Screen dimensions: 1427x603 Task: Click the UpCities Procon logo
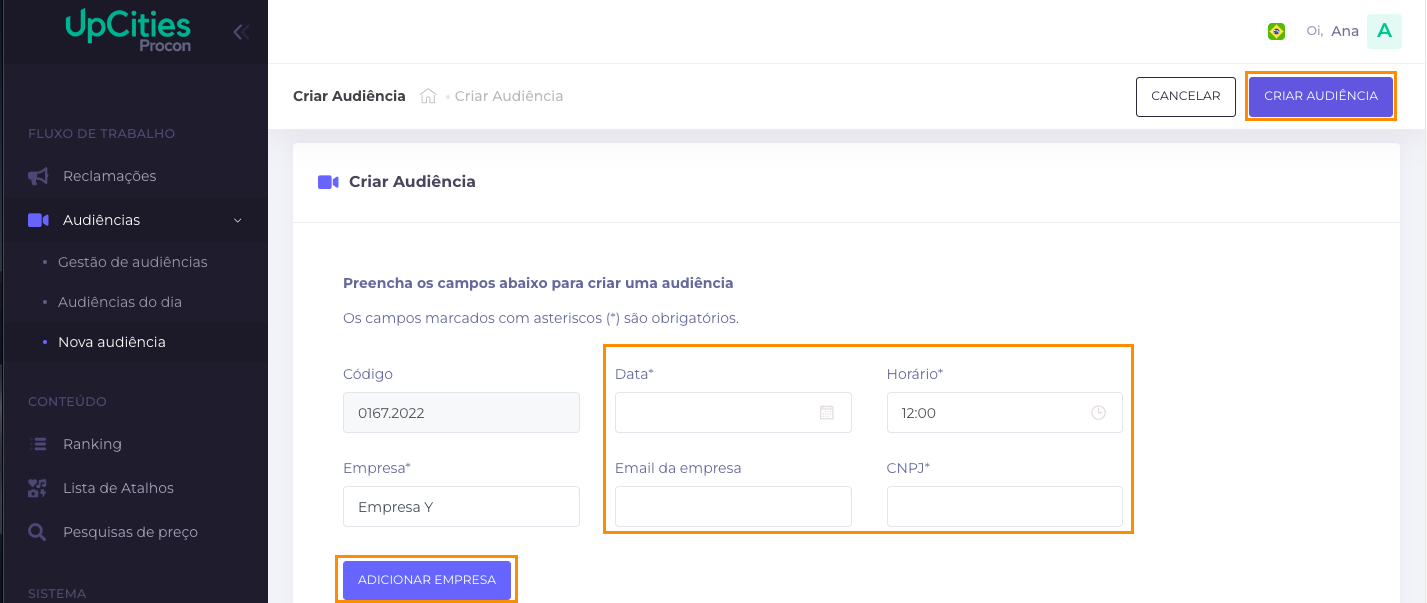coord(128,31)
